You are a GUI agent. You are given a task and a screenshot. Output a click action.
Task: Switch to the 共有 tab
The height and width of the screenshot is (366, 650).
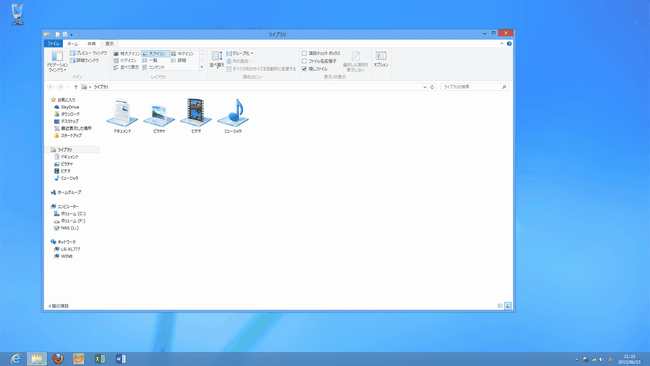click(92, 44)
